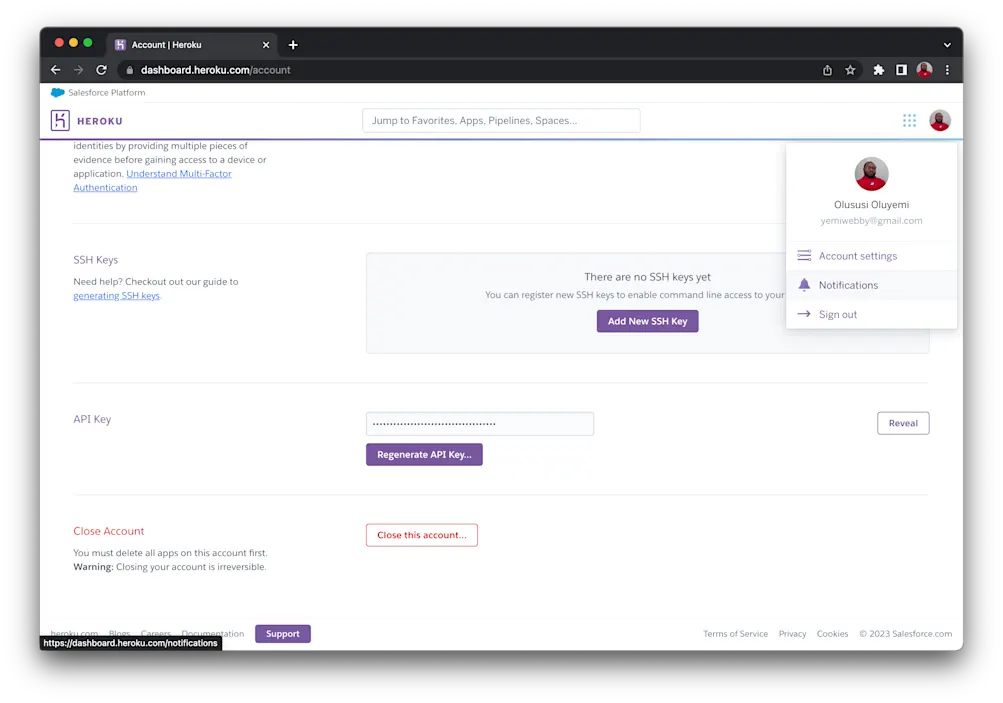Open Privacy footer link

tap(792, 634)
